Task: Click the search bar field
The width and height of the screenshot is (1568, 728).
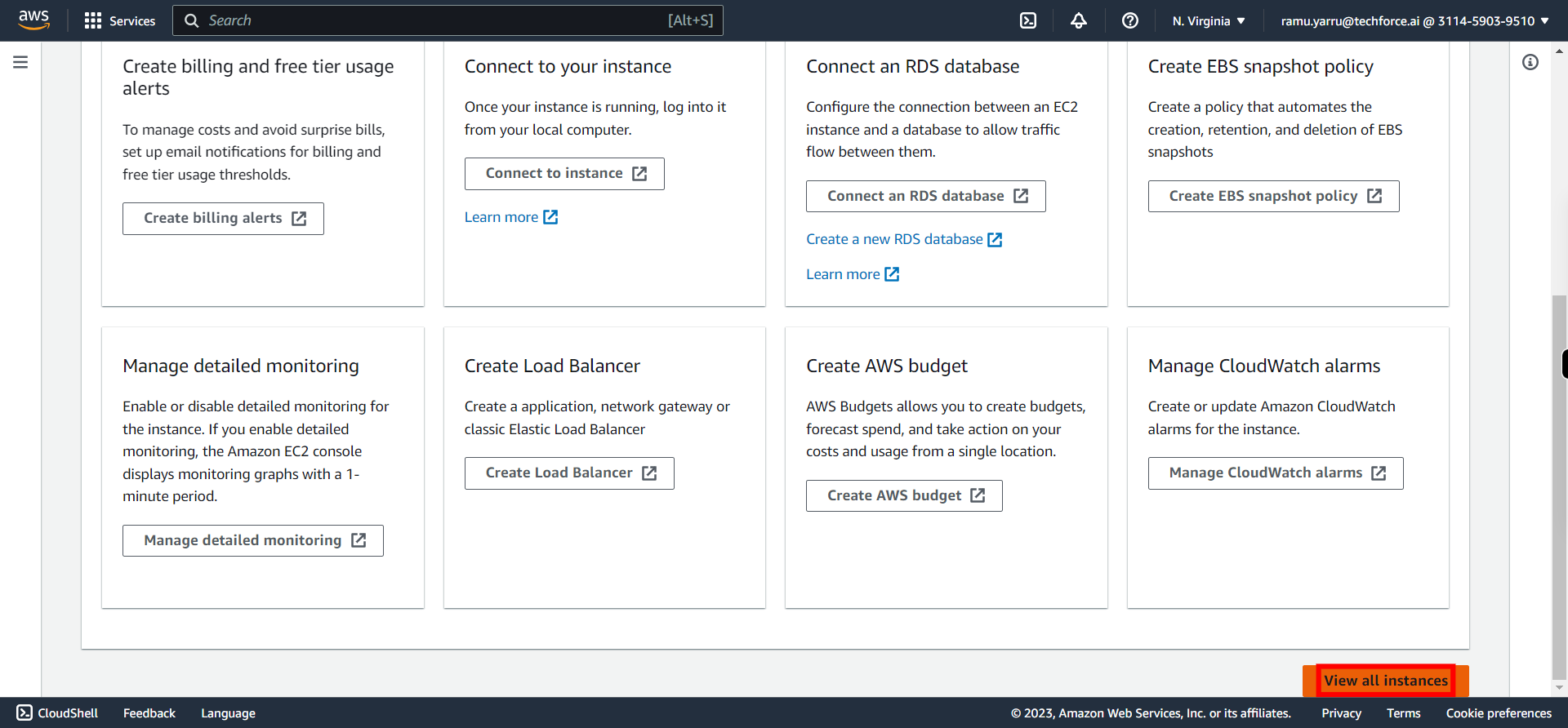Action: pyautogui.click(x=448, y=20)
